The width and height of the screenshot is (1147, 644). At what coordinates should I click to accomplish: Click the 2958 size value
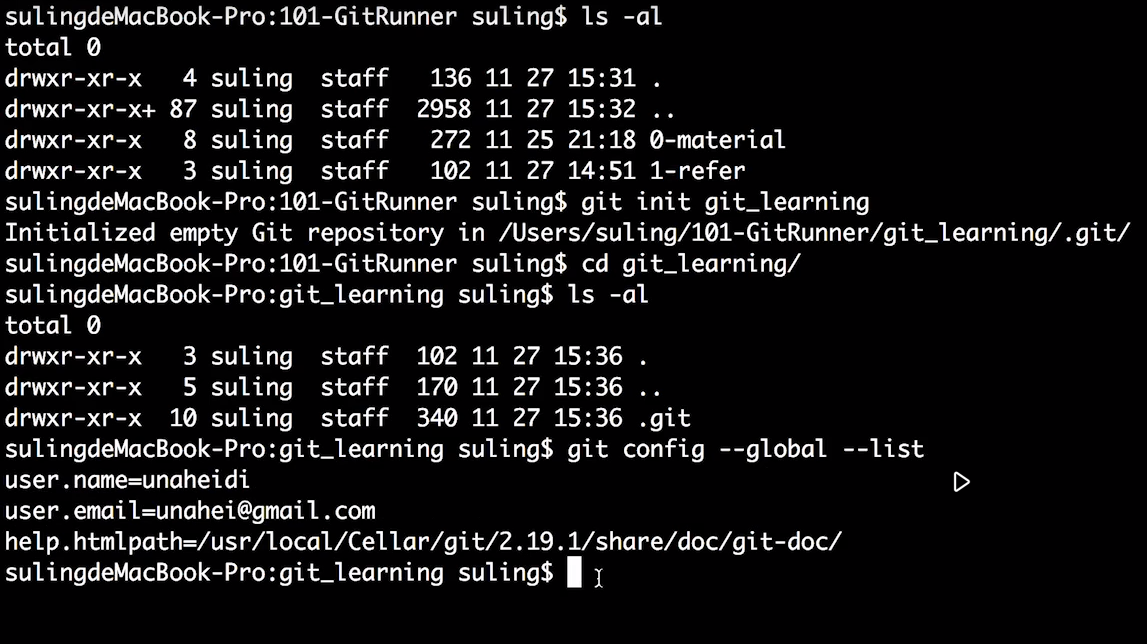pos(444,109)
